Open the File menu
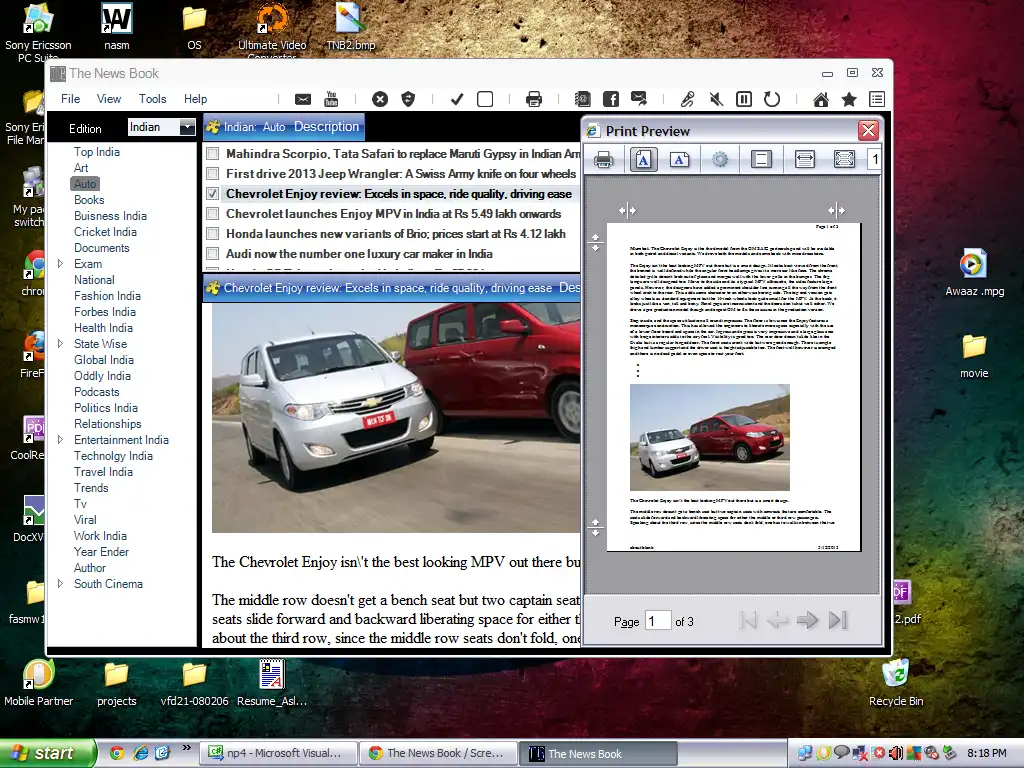 [x=71, y=99]
